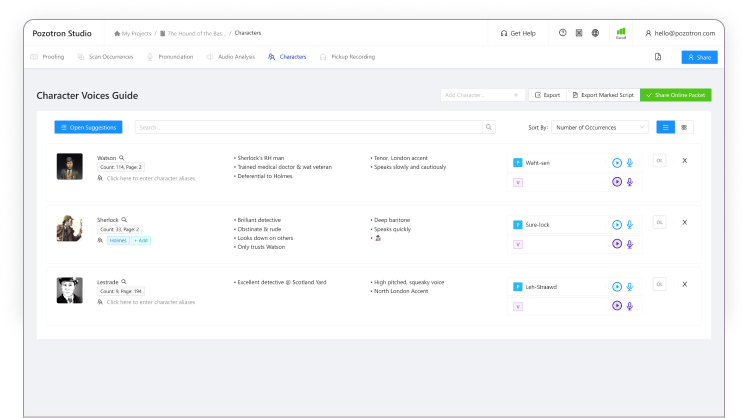Remove the Lestrade character row
The height and width of the screenshot is (418, 748).
[685, 284]
